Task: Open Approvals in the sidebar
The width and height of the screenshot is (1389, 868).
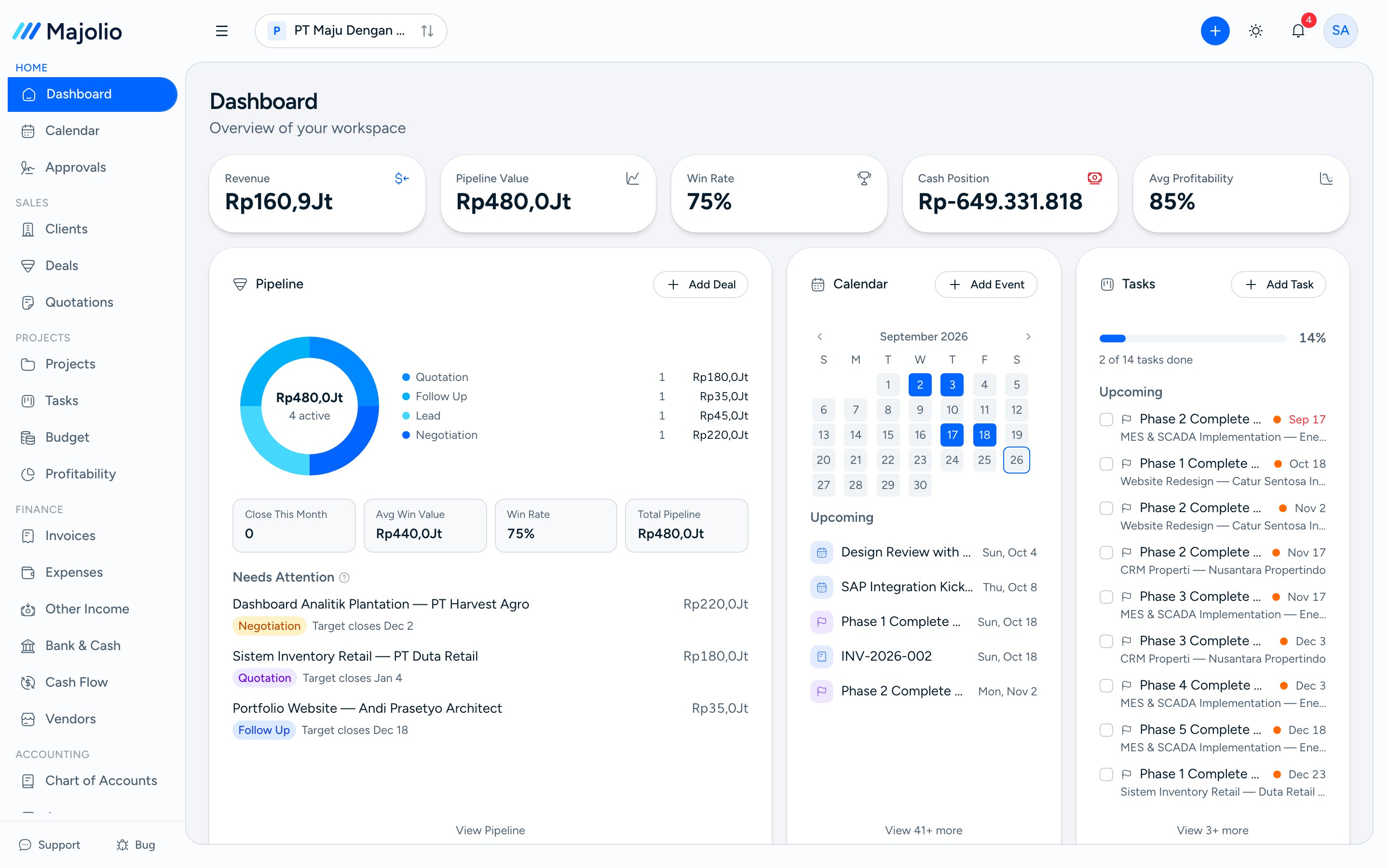Action: (x=92, y=167)
